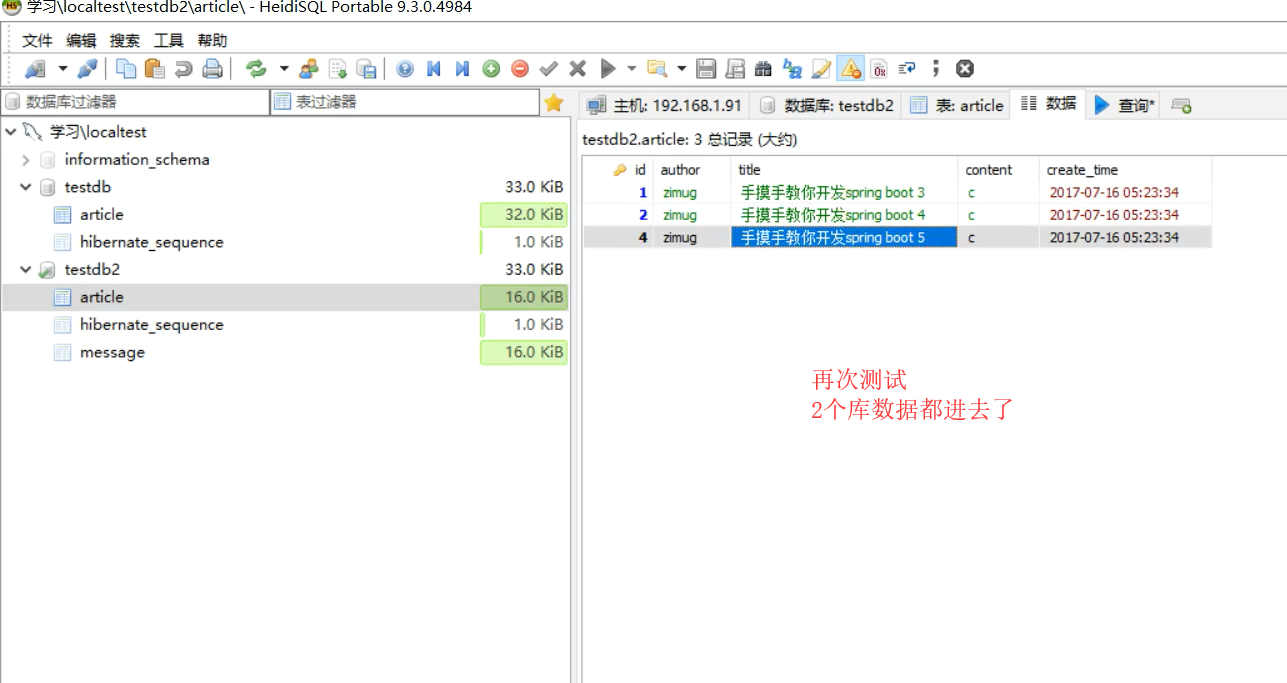Switch to 表: article tab
The width and height of the screenshot is (1287, 683).
click(x=956, y=105)
